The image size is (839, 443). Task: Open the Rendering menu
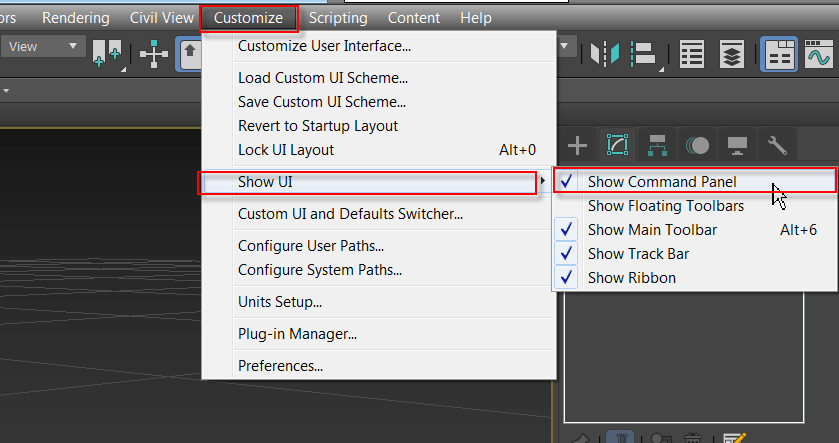(x=76, y=18)
